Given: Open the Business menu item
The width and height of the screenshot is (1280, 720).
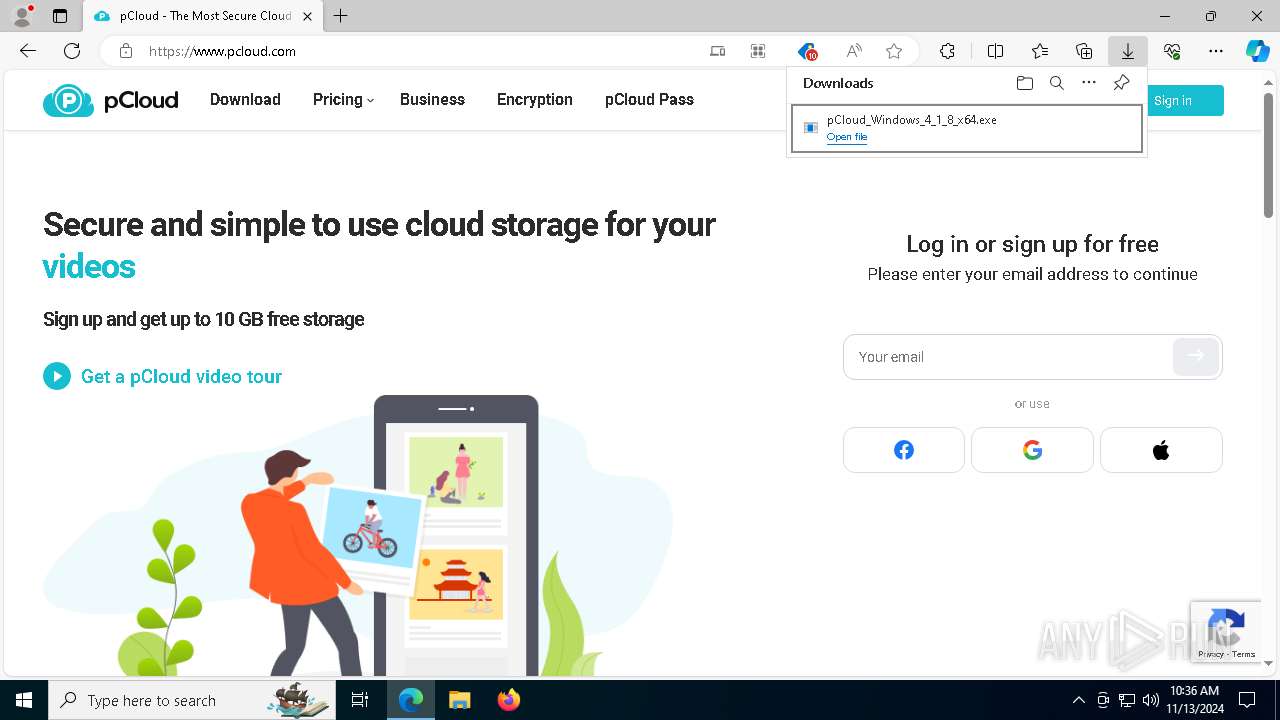Looking at the screenshot, I should [x=432, y=100].
